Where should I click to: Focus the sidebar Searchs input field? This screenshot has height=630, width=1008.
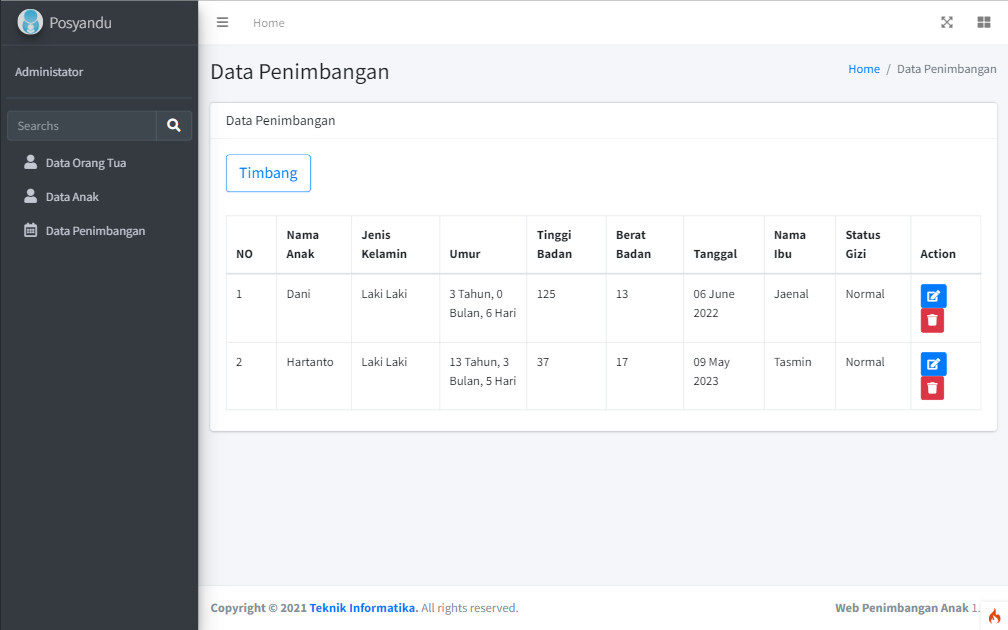[x=81, y=126]
